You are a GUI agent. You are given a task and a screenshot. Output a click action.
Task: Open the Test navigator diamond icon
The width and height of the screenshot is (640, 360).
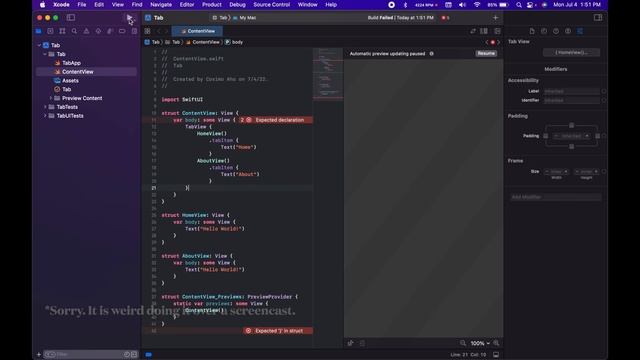pos(98,31)
